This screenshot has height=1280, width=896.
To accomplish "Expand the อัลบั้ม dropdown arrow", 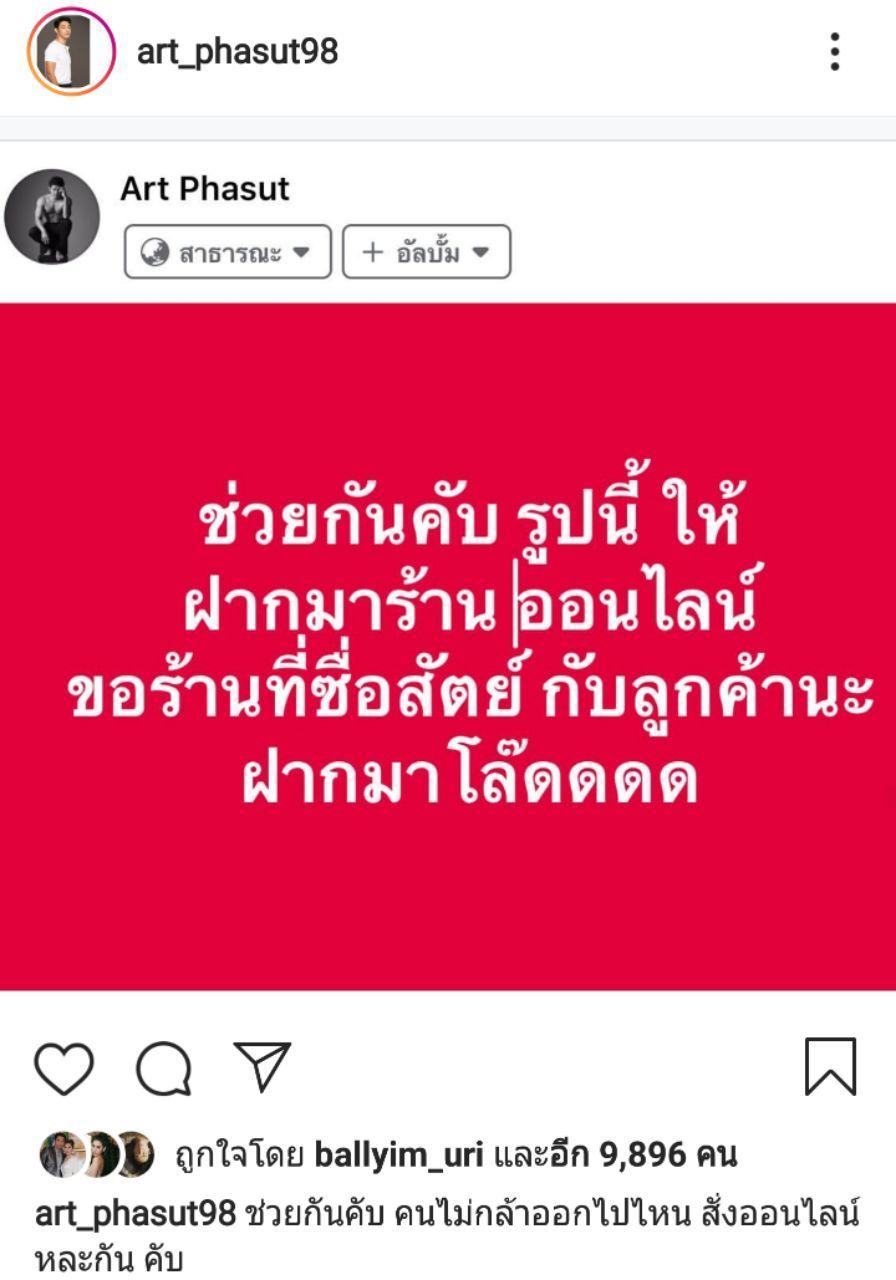I will (x=480, y=252).
